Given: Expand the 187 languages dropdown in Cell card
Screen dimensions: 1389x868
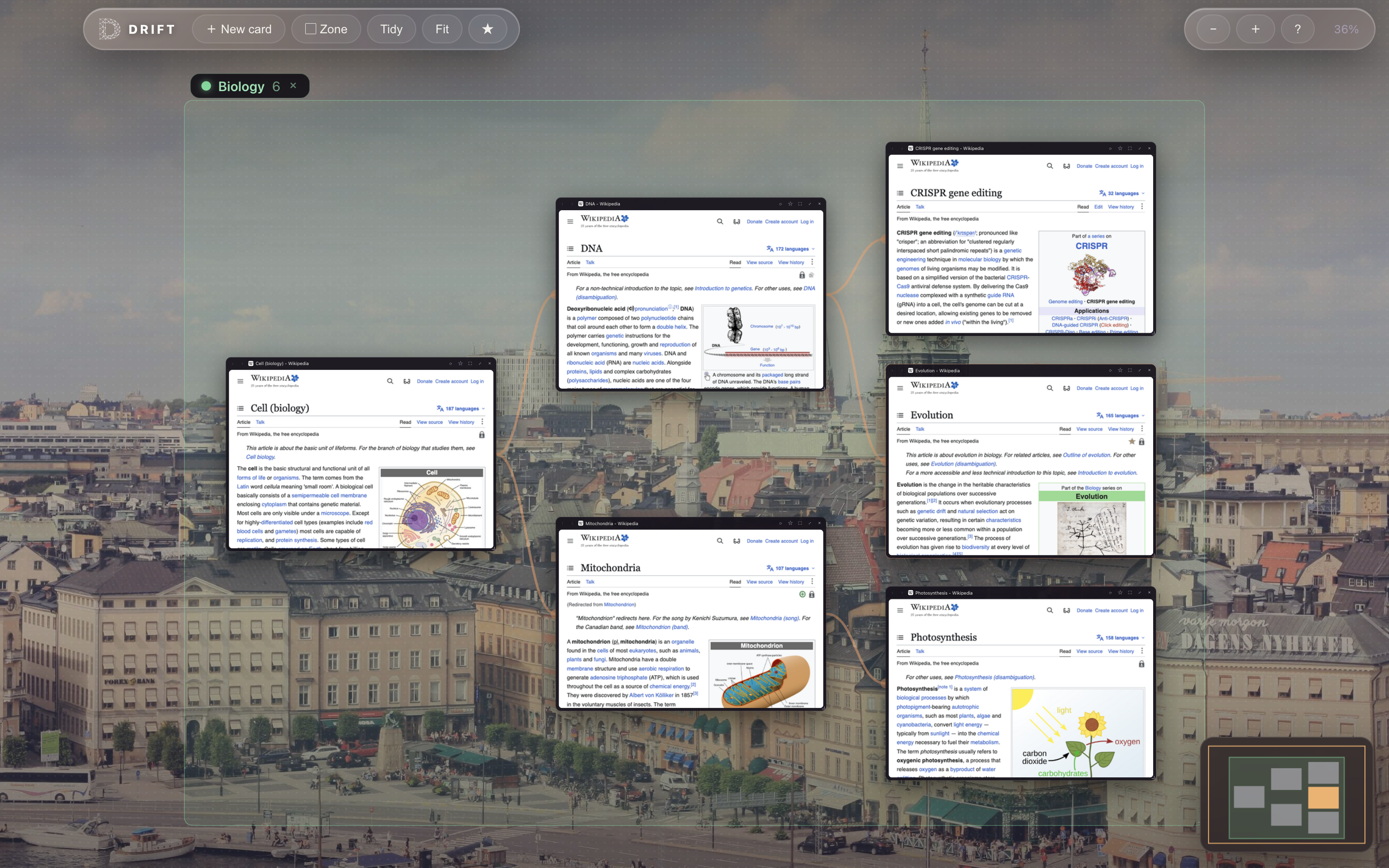Looking at the screenshot, I should [x=460, y=409].
